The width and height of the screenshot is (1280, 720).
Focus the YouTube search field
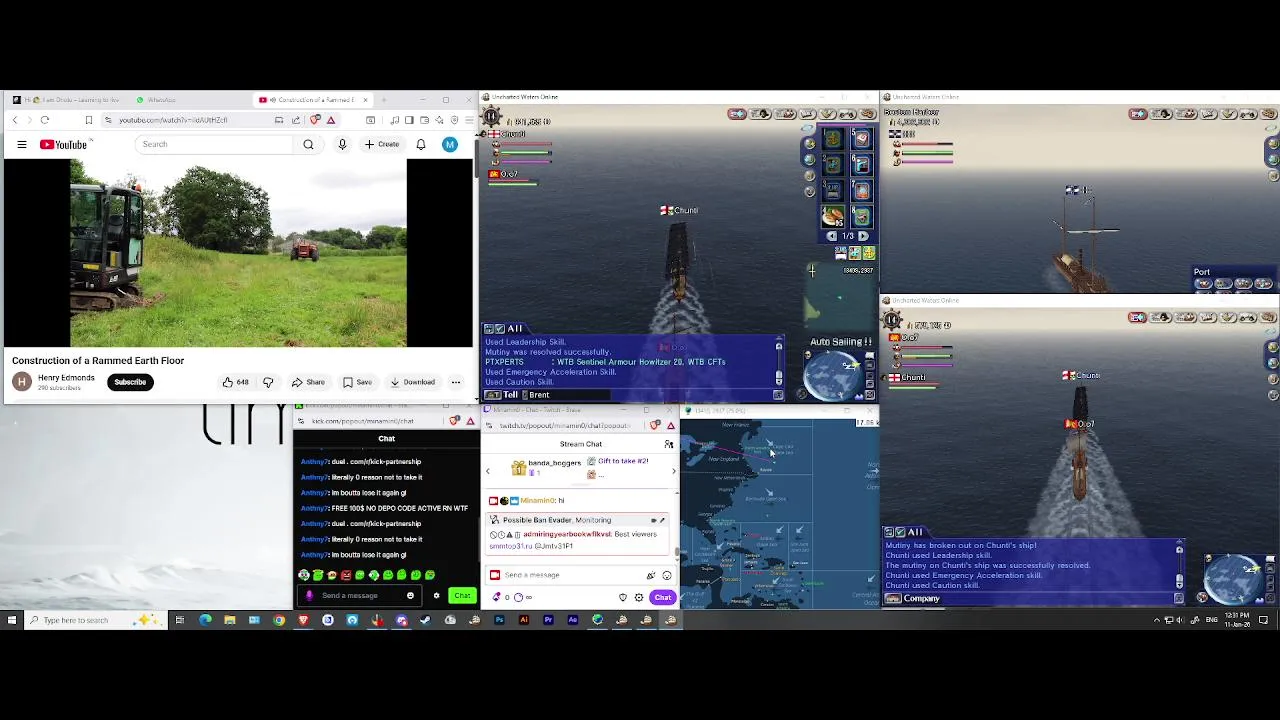215,144
